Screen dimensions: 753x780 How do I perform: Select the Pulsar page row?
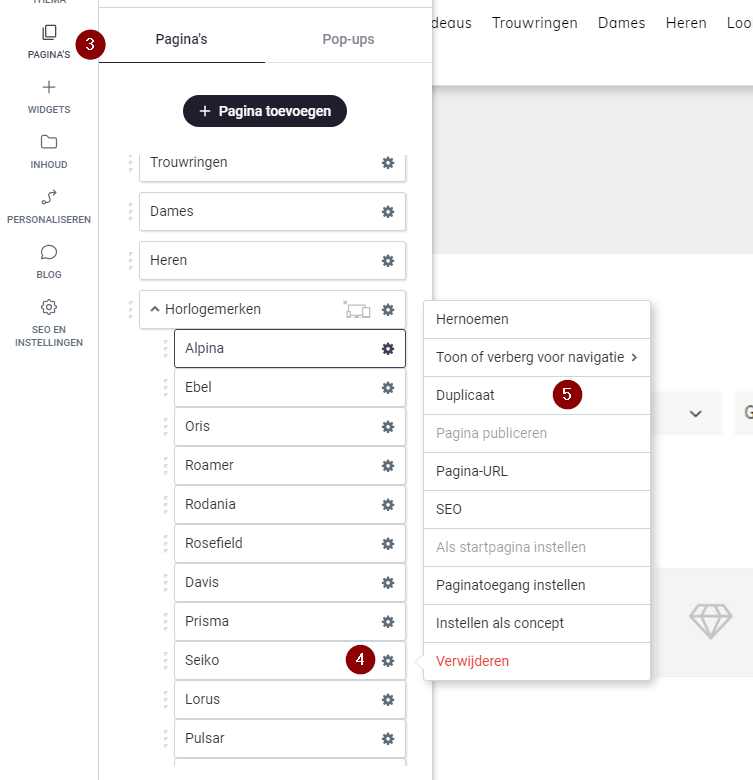[x=290, y=739]
